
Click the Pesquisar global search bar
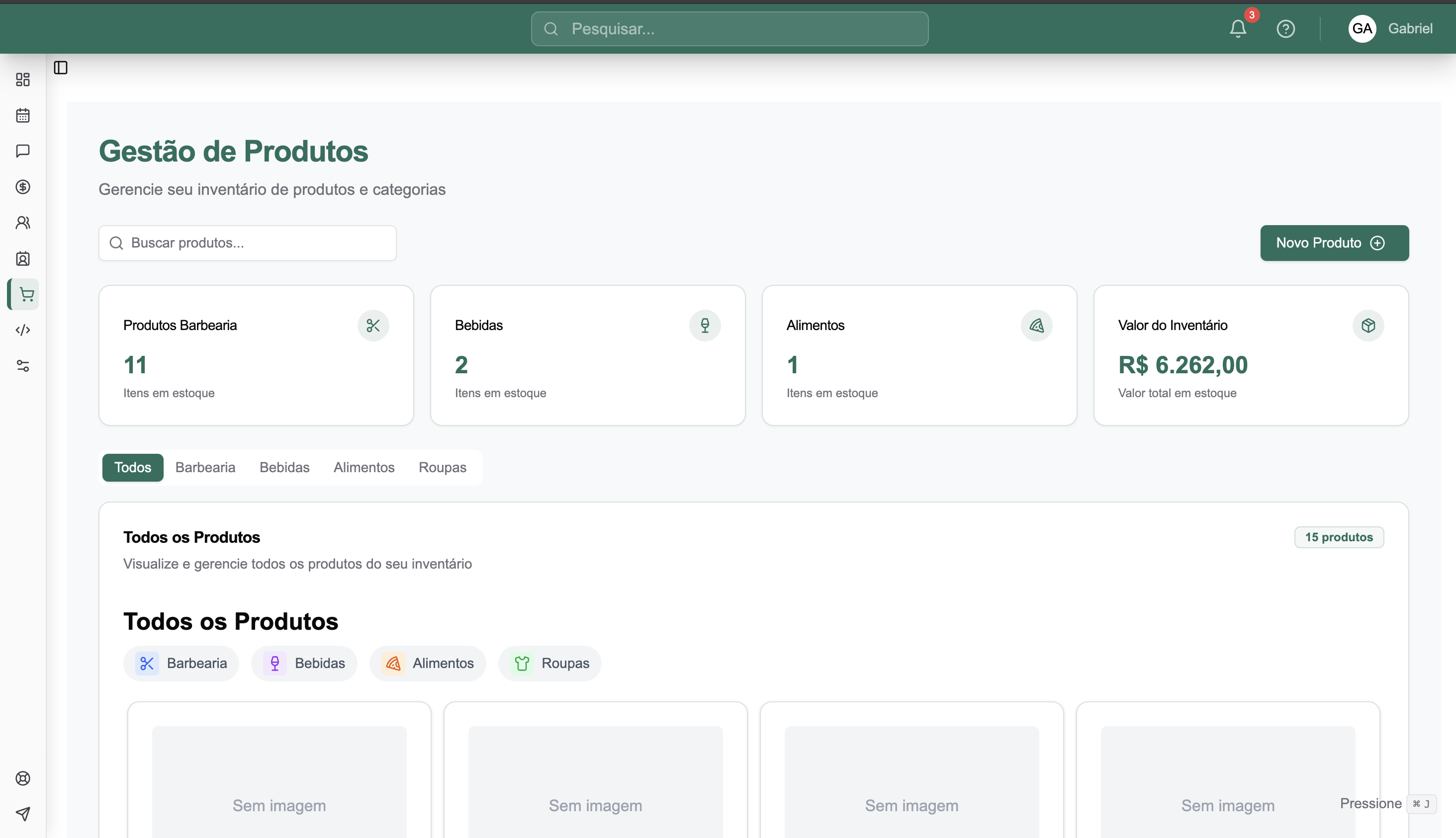click(729, 29)
